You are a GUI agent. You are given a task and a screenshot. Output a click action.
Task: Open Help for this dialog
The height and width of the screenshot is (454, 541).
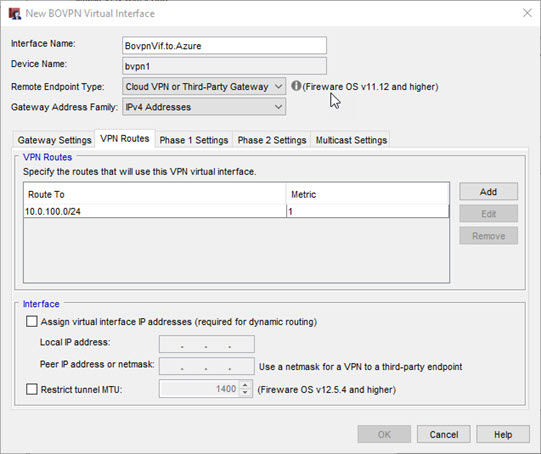point(503,434)
